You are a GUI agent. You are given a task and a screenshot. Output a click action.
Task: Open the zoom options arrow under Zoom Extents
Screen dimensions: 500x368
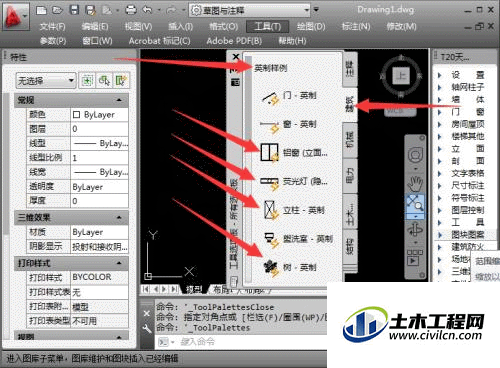pos(415,216)
